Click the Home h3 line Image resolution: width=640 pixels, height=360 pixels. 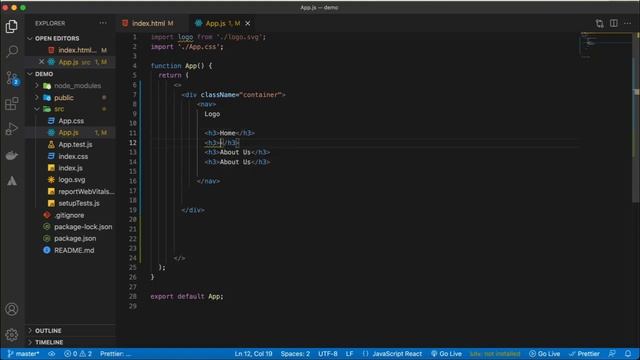[229, 133]
